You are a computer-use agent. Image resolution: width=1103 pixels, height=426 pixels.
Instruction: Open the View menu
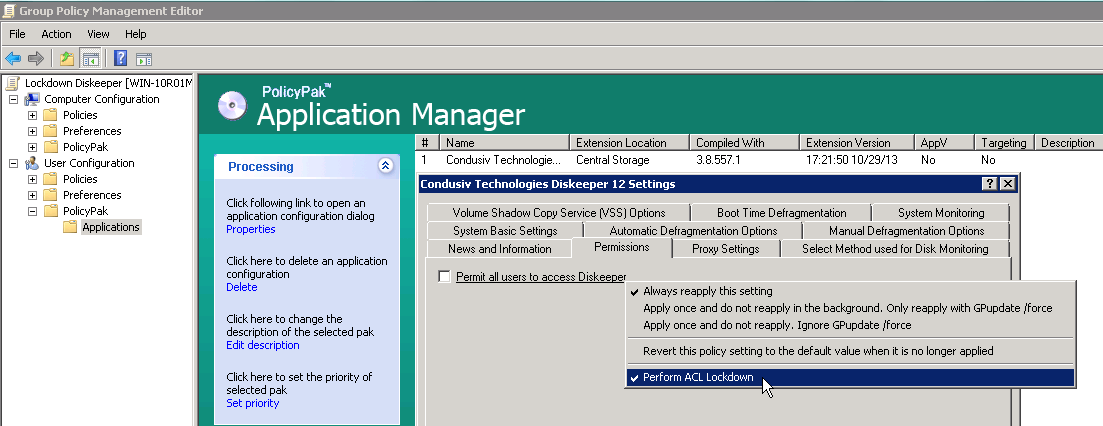(x=98, y=34)
